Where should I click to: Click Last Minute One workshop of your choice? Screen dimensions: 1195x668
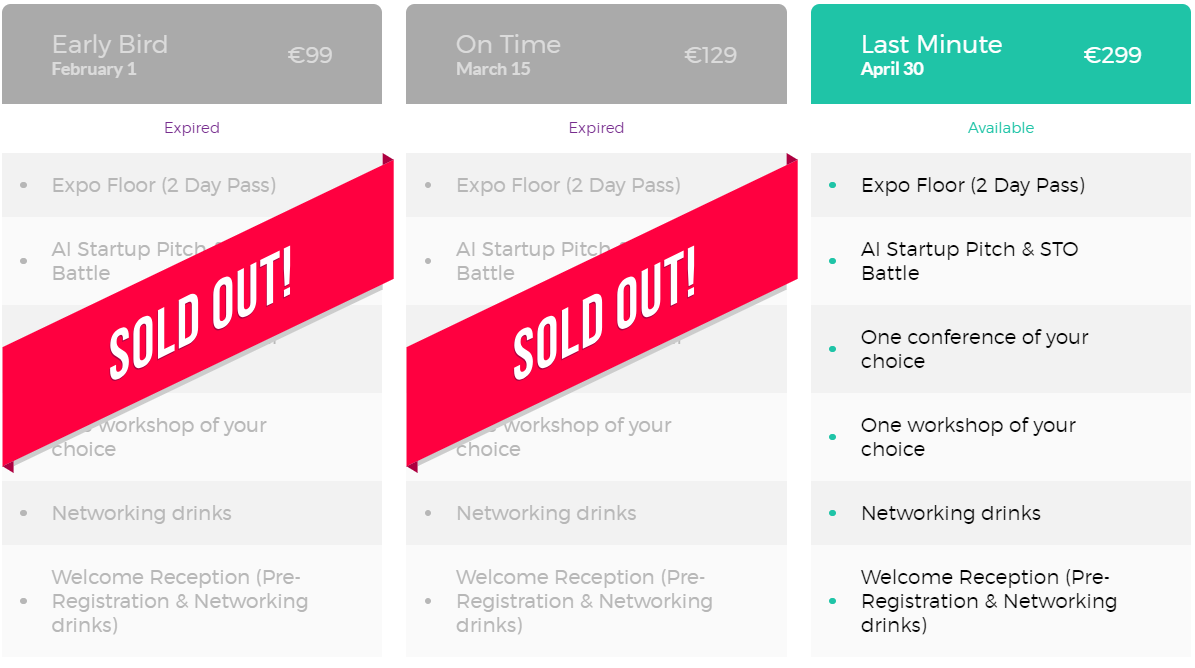pyautogui.click(x=1001, y=437)
